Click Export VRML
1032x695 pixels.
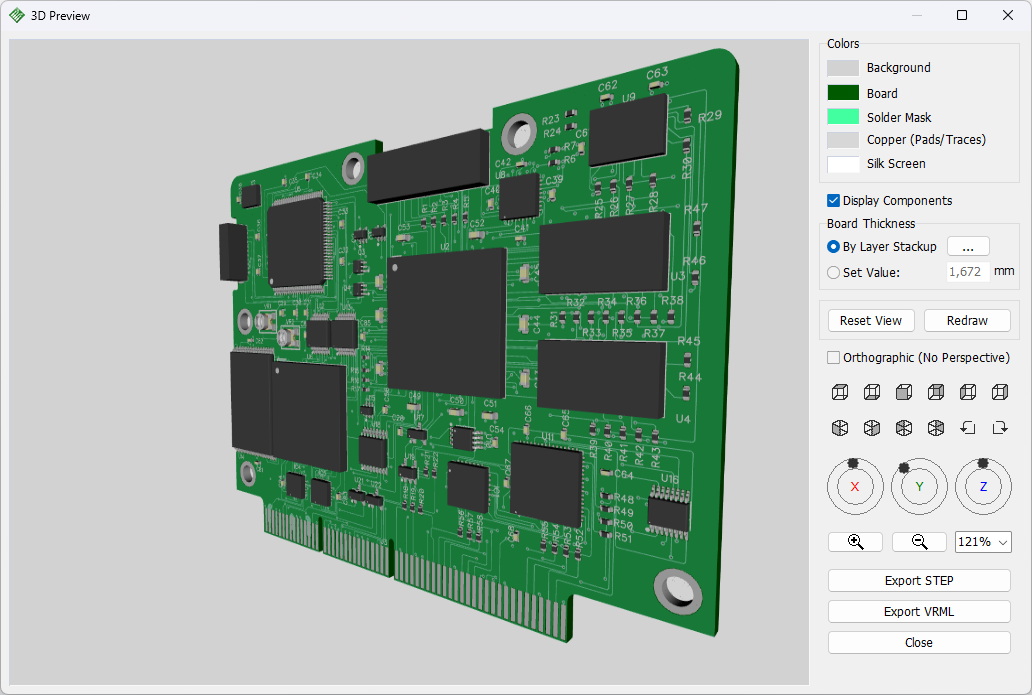pyautogui.click(x=919, y=611)
